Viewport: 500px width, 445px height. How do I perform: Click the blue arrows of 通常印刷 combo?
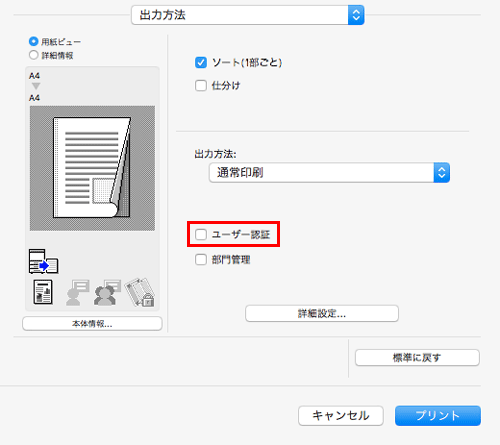[442, 173]
